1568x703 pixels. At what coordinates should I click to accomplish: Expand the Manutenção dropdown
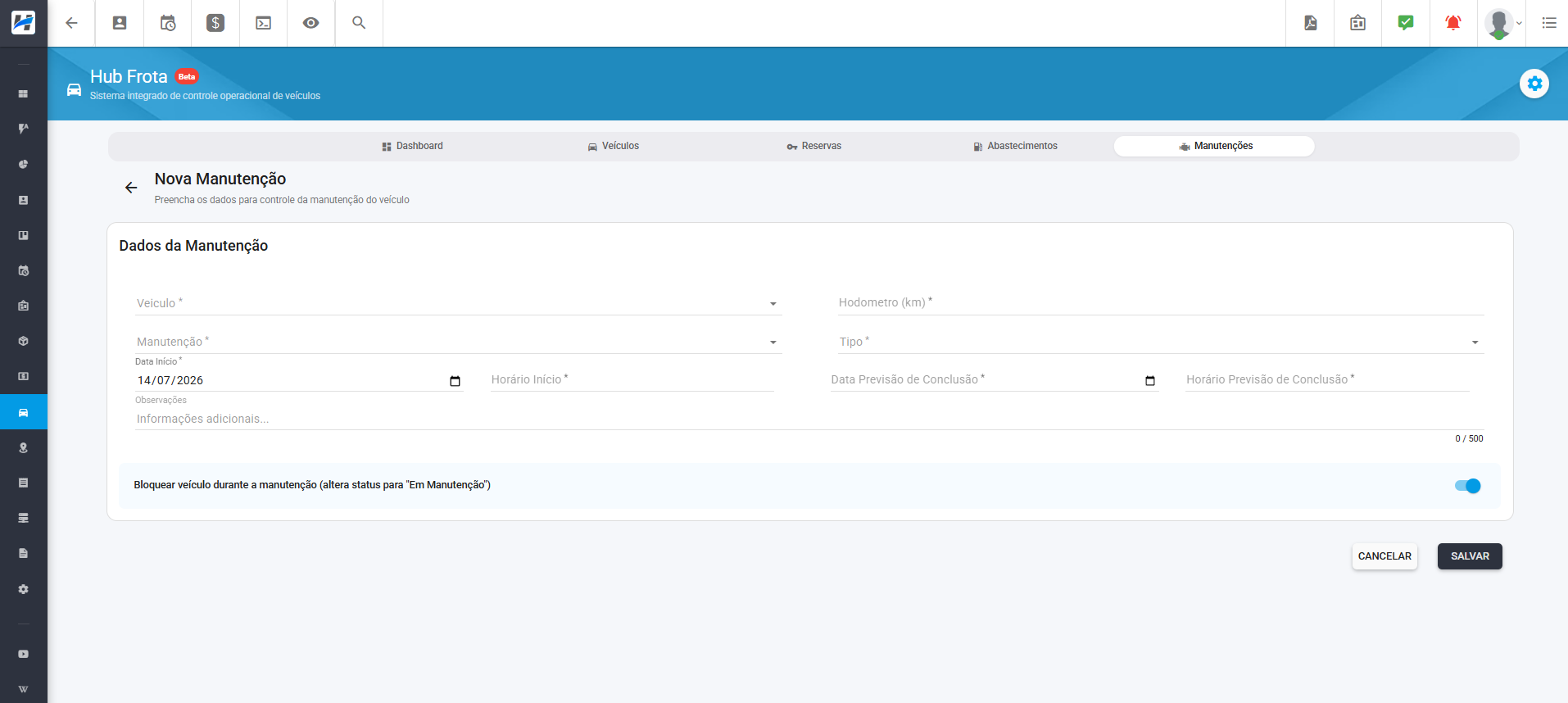tap(459, 342)
